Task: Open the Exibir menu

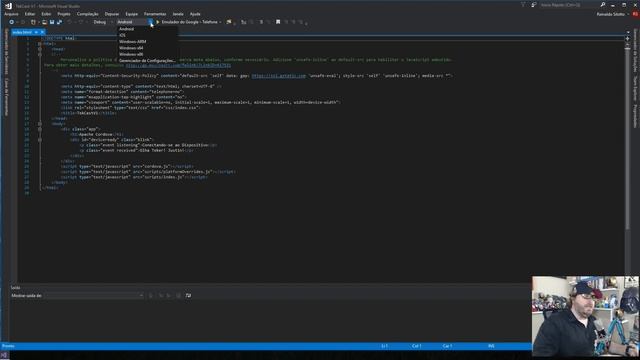Action: click(46, 14)
